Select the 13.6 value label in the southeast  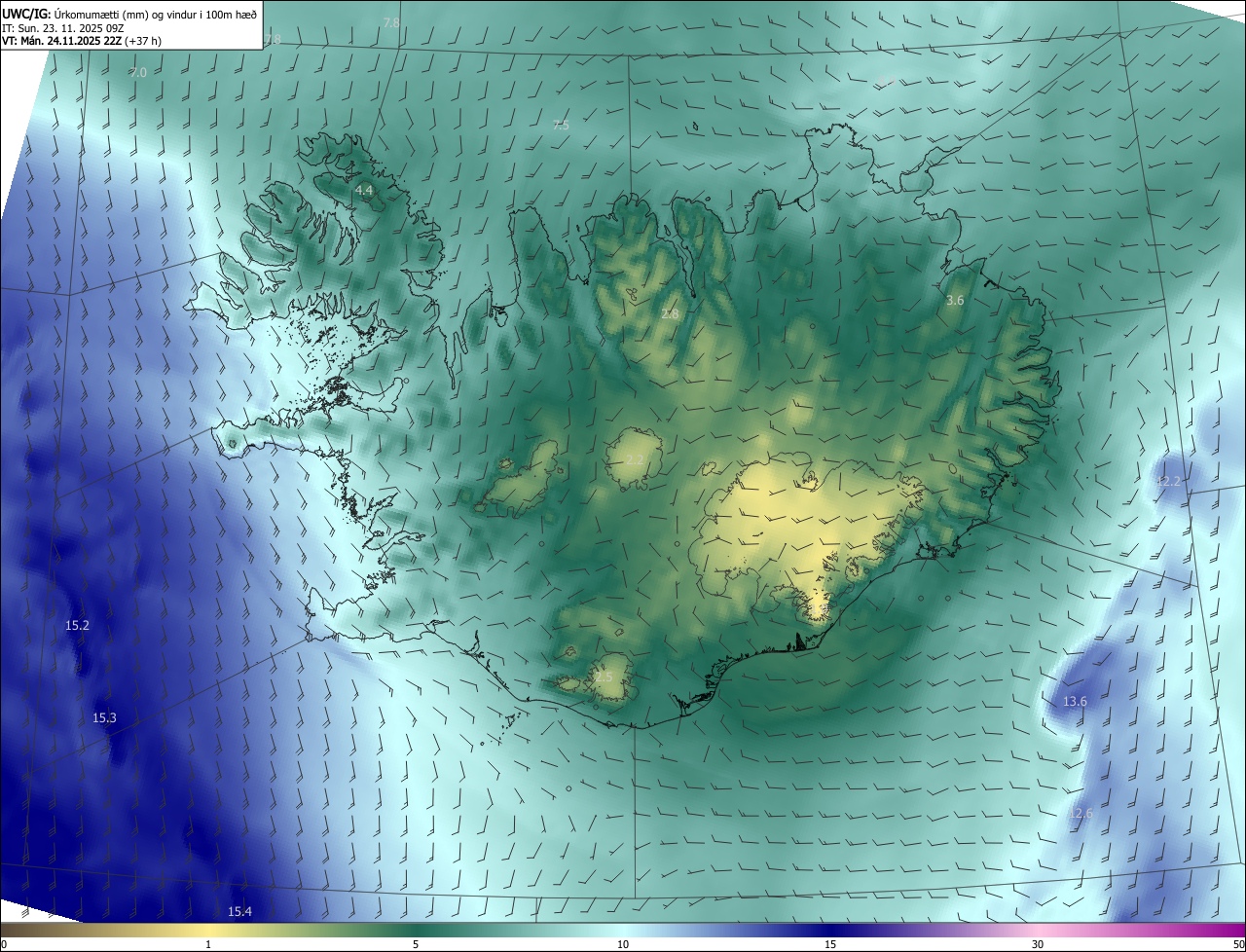point(1075,702)
